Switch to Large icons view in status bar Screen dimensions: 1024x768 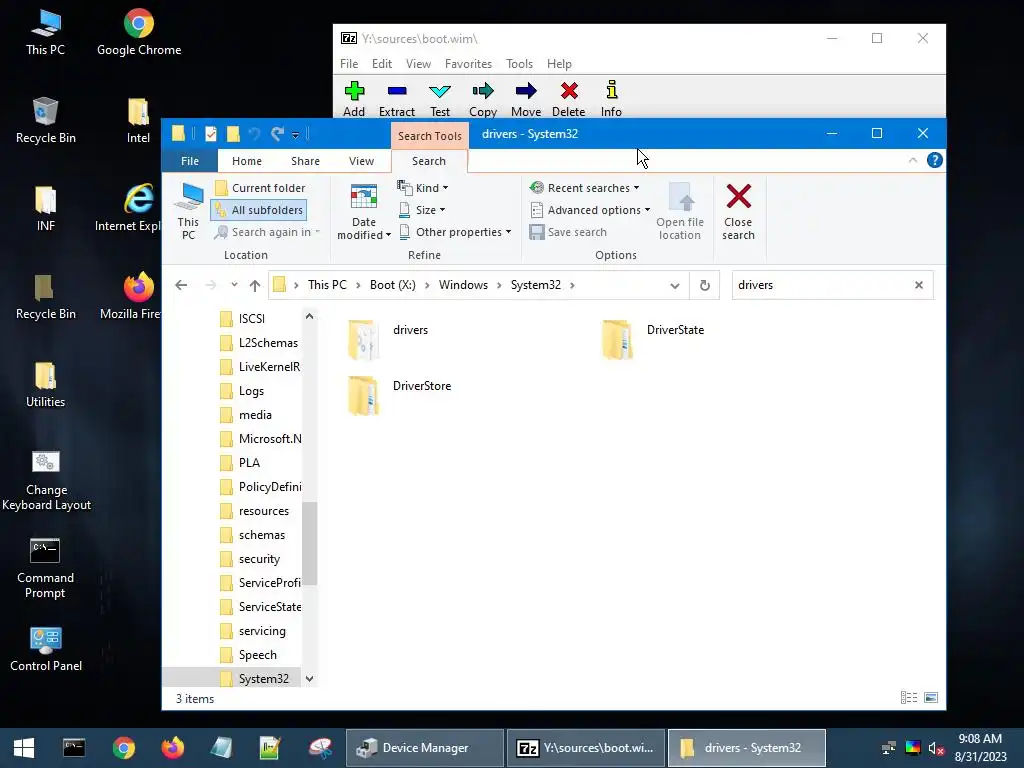(x=931, y=698)
